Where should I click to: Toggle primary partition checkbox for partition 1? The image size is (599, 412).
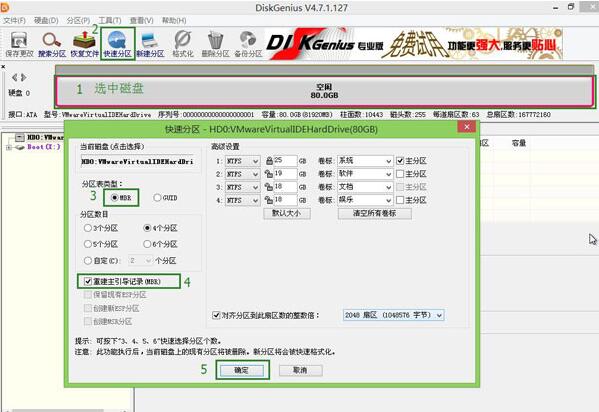pyautogui.click(x=400, y=161)
